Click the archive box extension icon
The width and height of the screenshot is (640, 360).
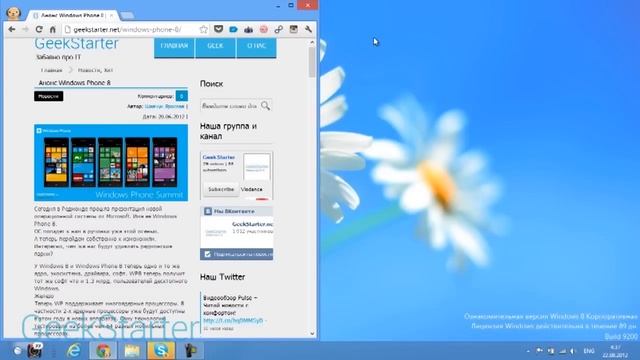tap(293, 29)
